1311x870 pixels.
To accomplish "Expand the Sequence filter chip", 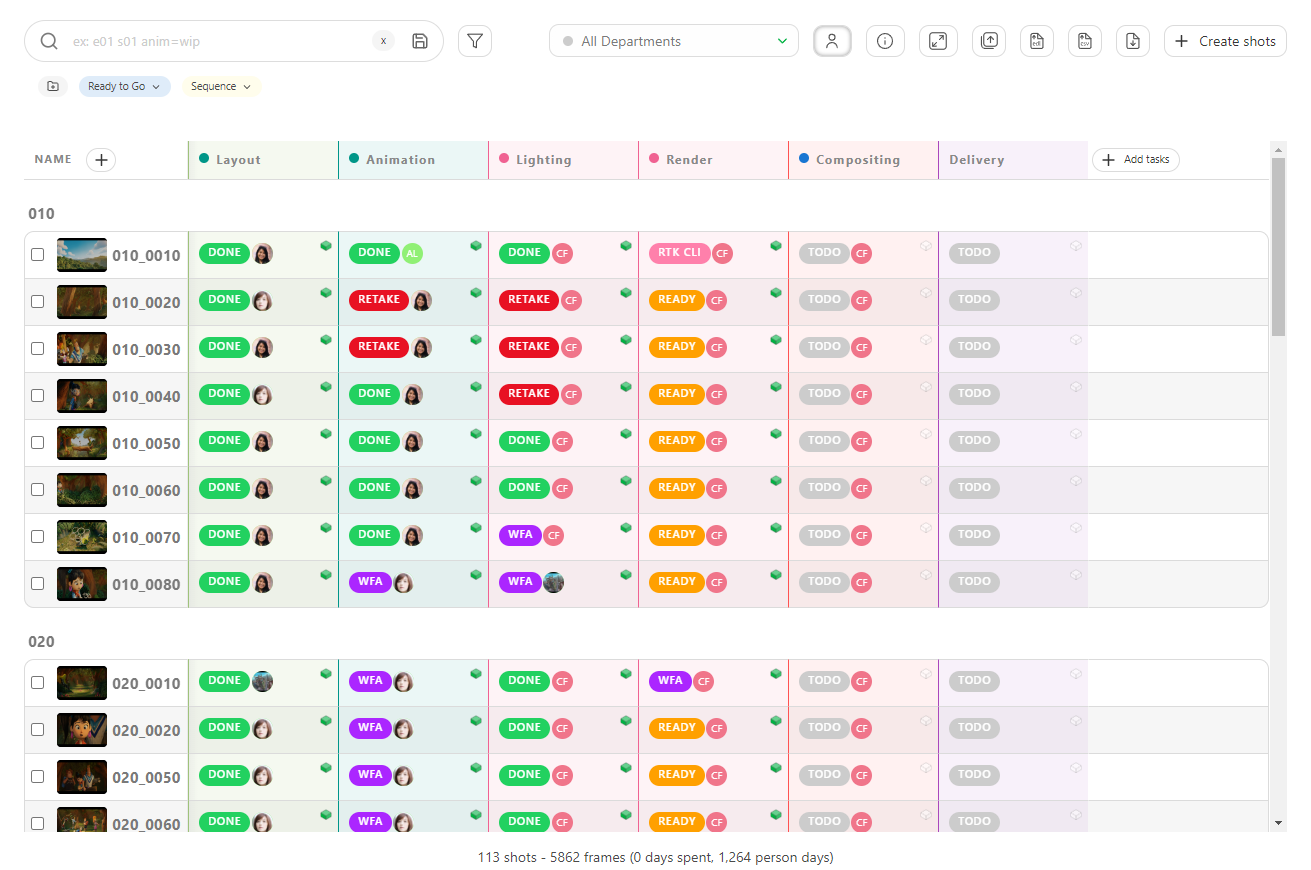I will pos(221,86).
